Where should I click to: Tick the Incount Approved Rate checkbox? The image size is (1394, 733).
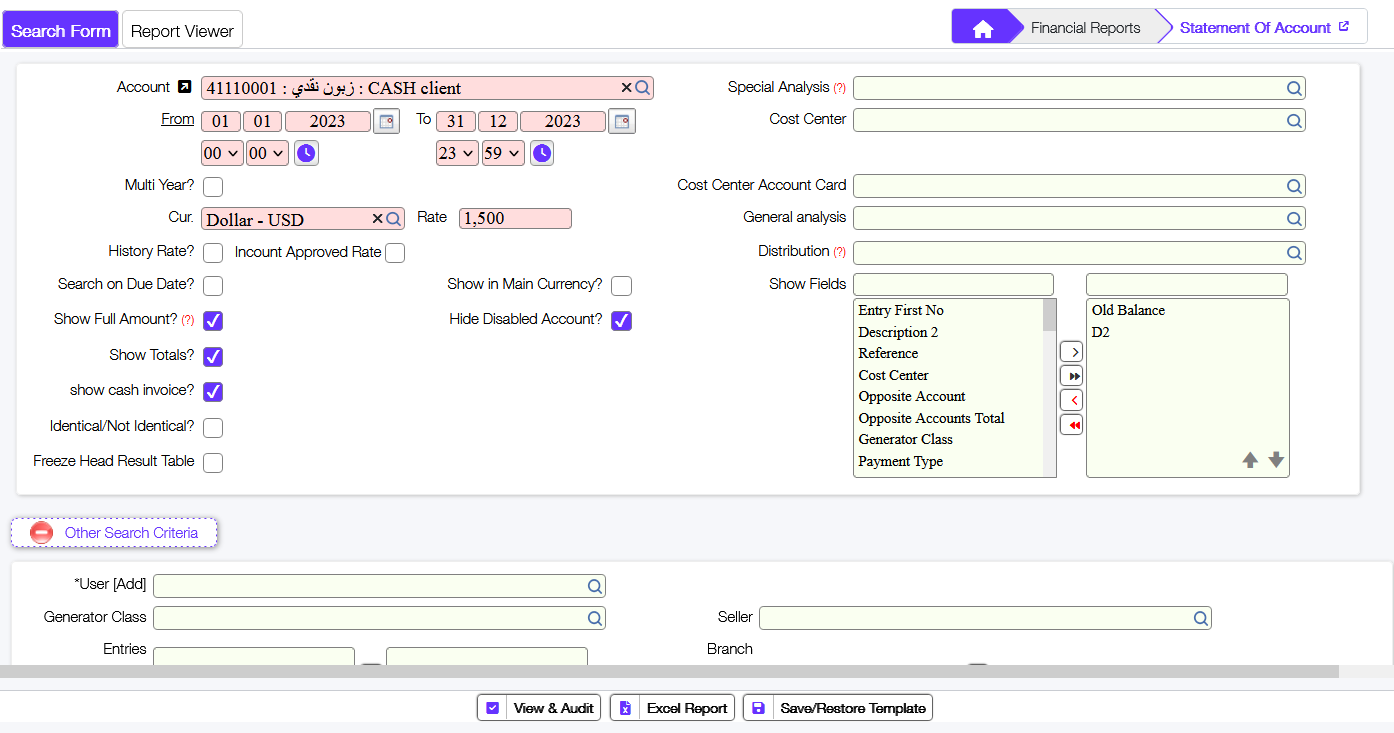click(395, 253)
